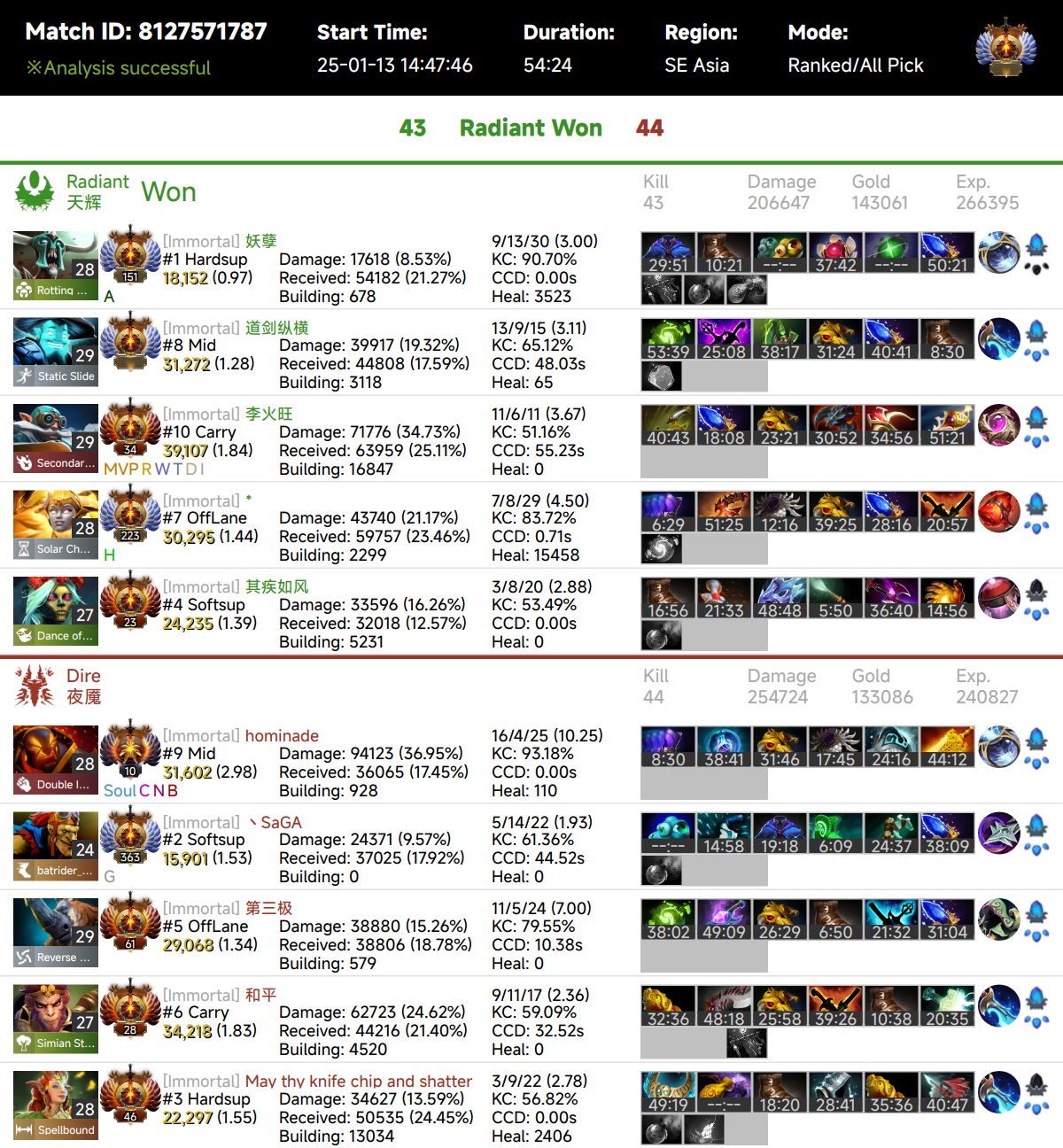Click item icon timed 29:51
This screenshot has height=1148, width=1063.
(x=668, y=252)
